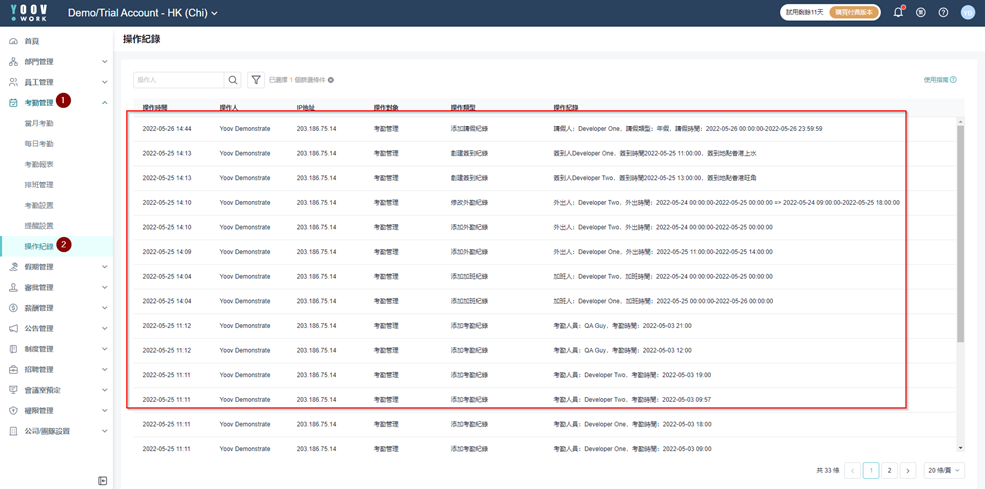Click the list icon beside the bell
Viewport: 985px width, 489px height.
point(921,13)
